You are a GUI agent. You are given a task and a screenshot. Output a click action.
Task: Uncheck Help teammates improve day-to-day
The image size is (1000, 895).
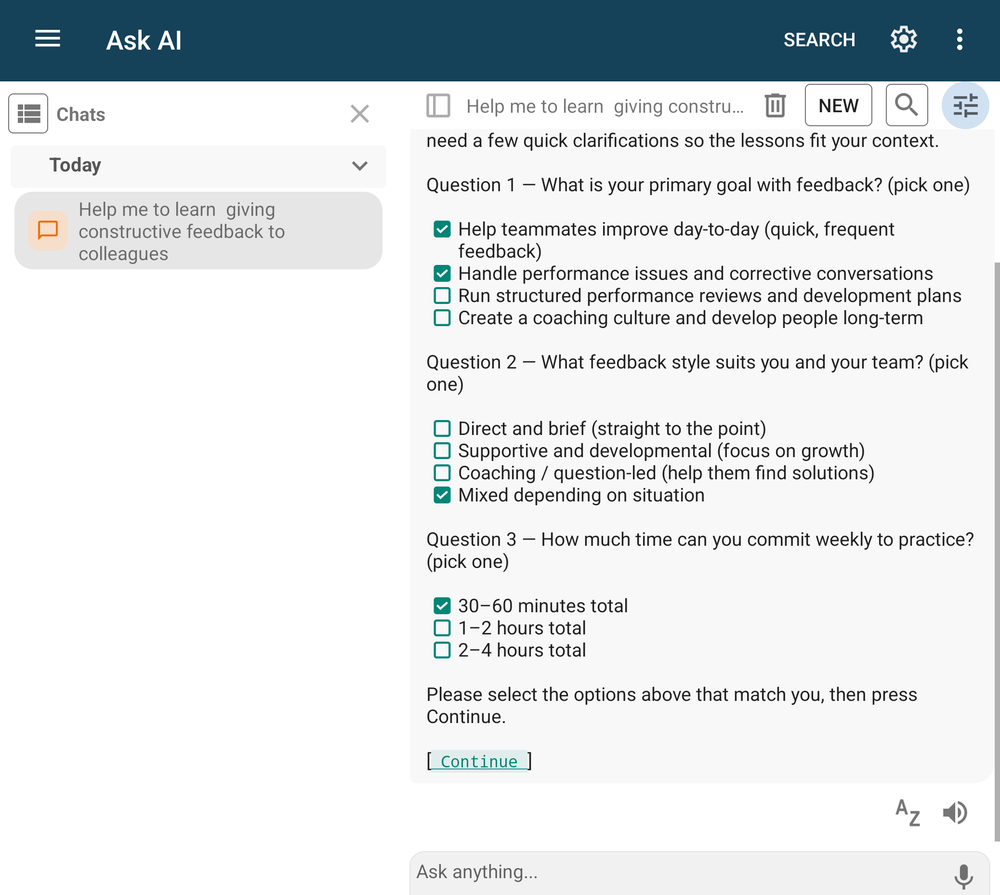click(442, 229)
